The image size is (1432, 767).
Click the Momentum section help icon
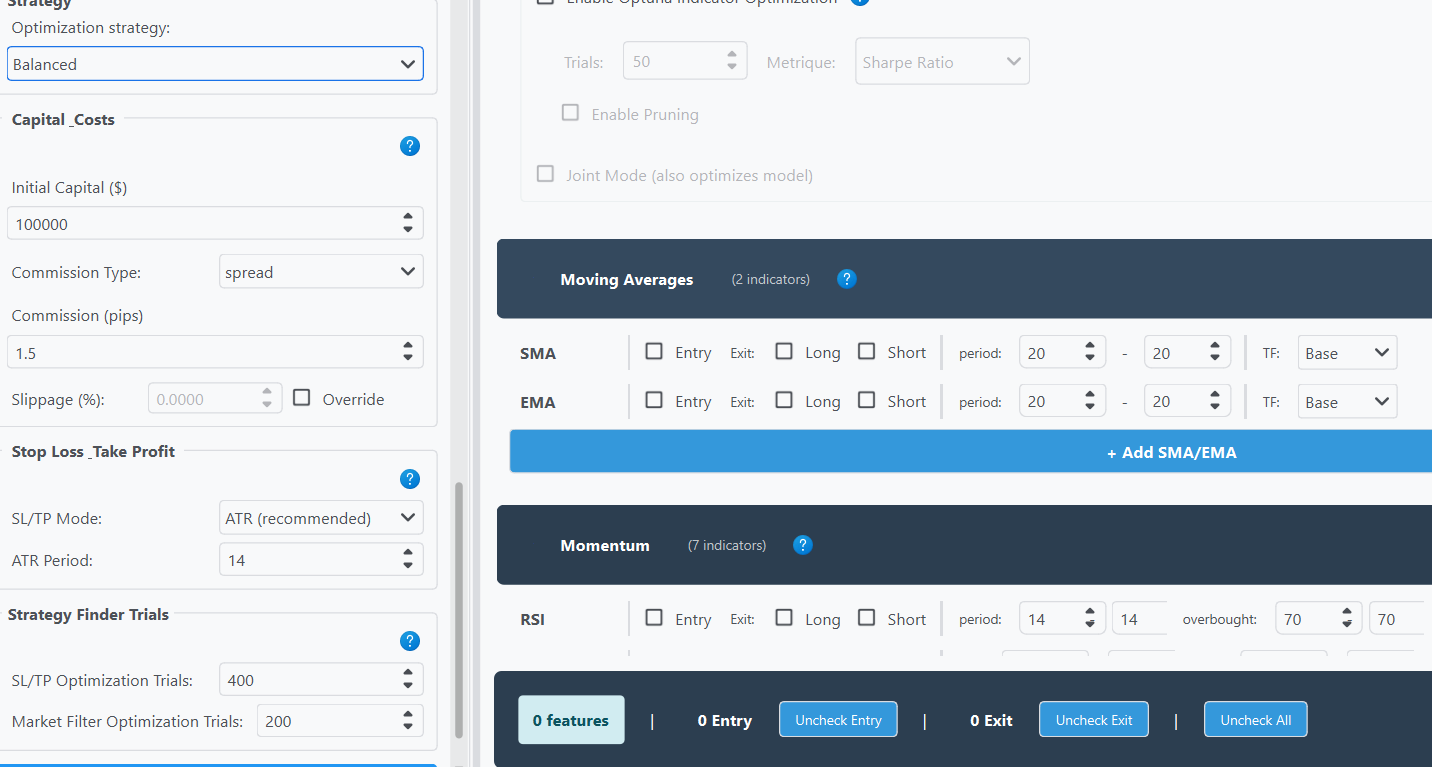click(802, 545)
